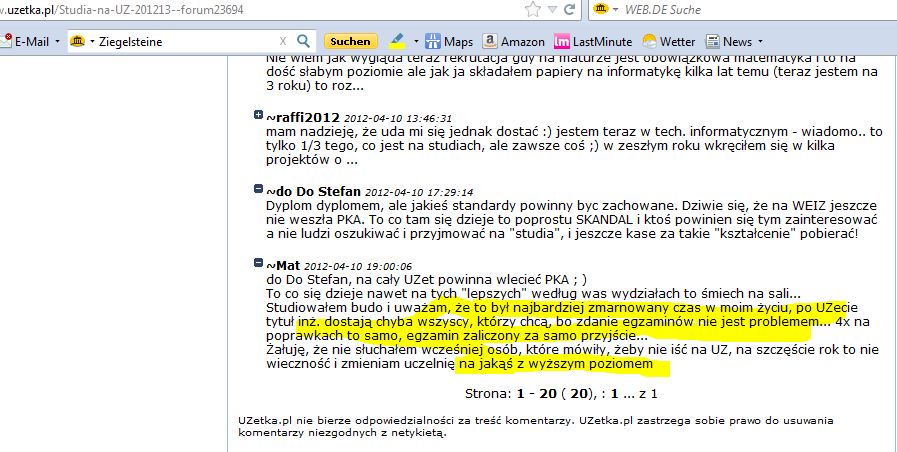The height and width of the screenshot is (452, 897).
Task: Open Maps from the toolbar
Action: pyautogui.click(x=449, y=42)
